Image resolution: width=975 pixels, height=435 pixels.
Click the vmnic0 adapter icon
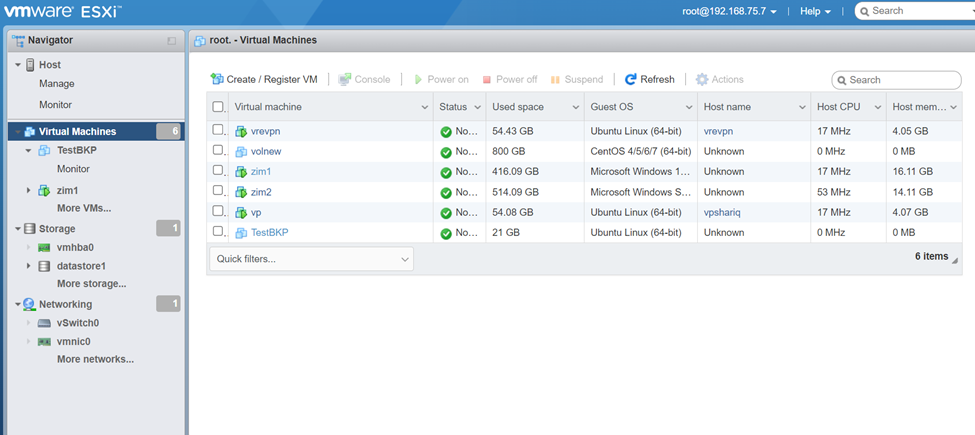(x=44, y=341)
